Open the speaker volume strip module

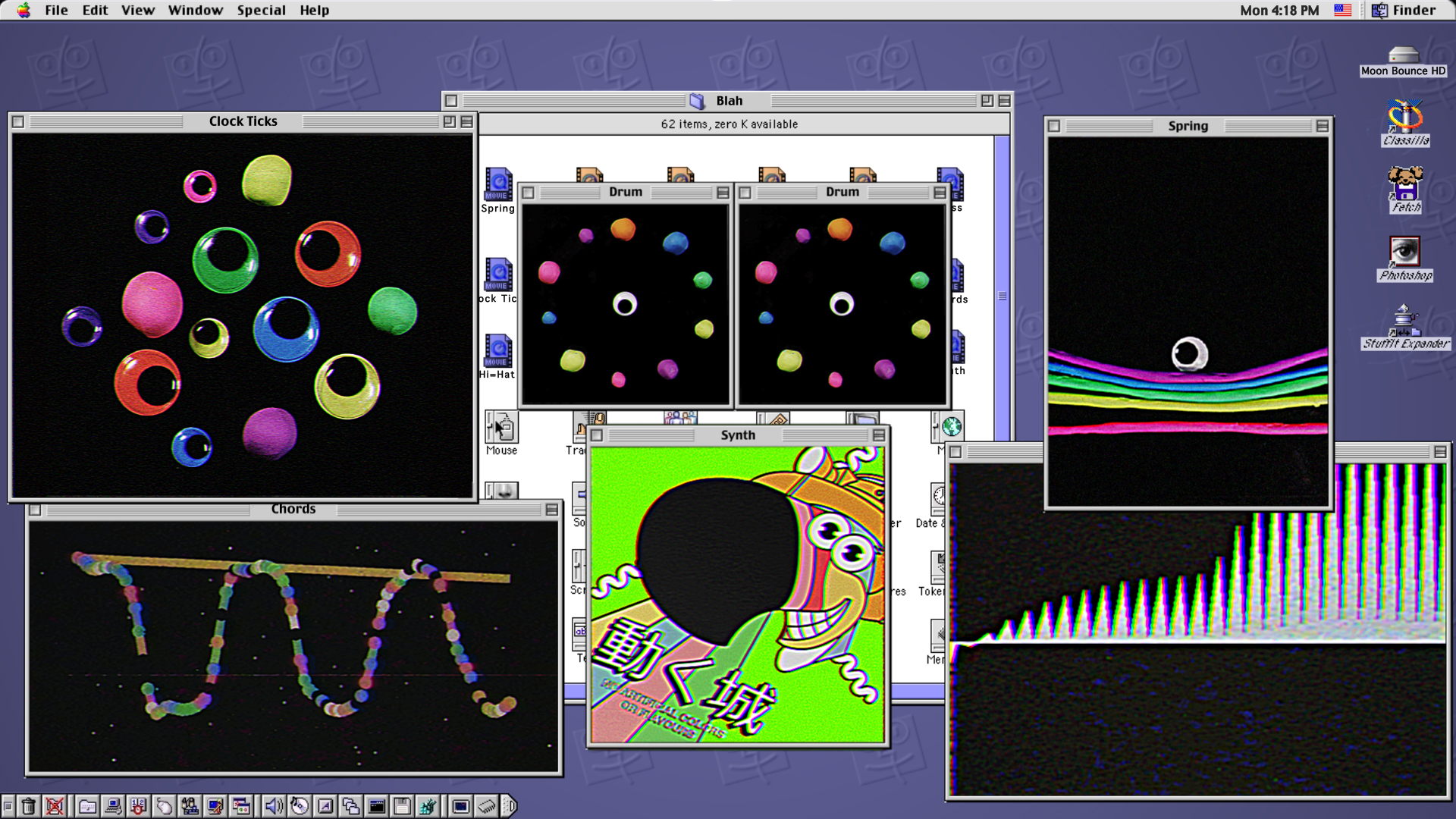(273, 806)
